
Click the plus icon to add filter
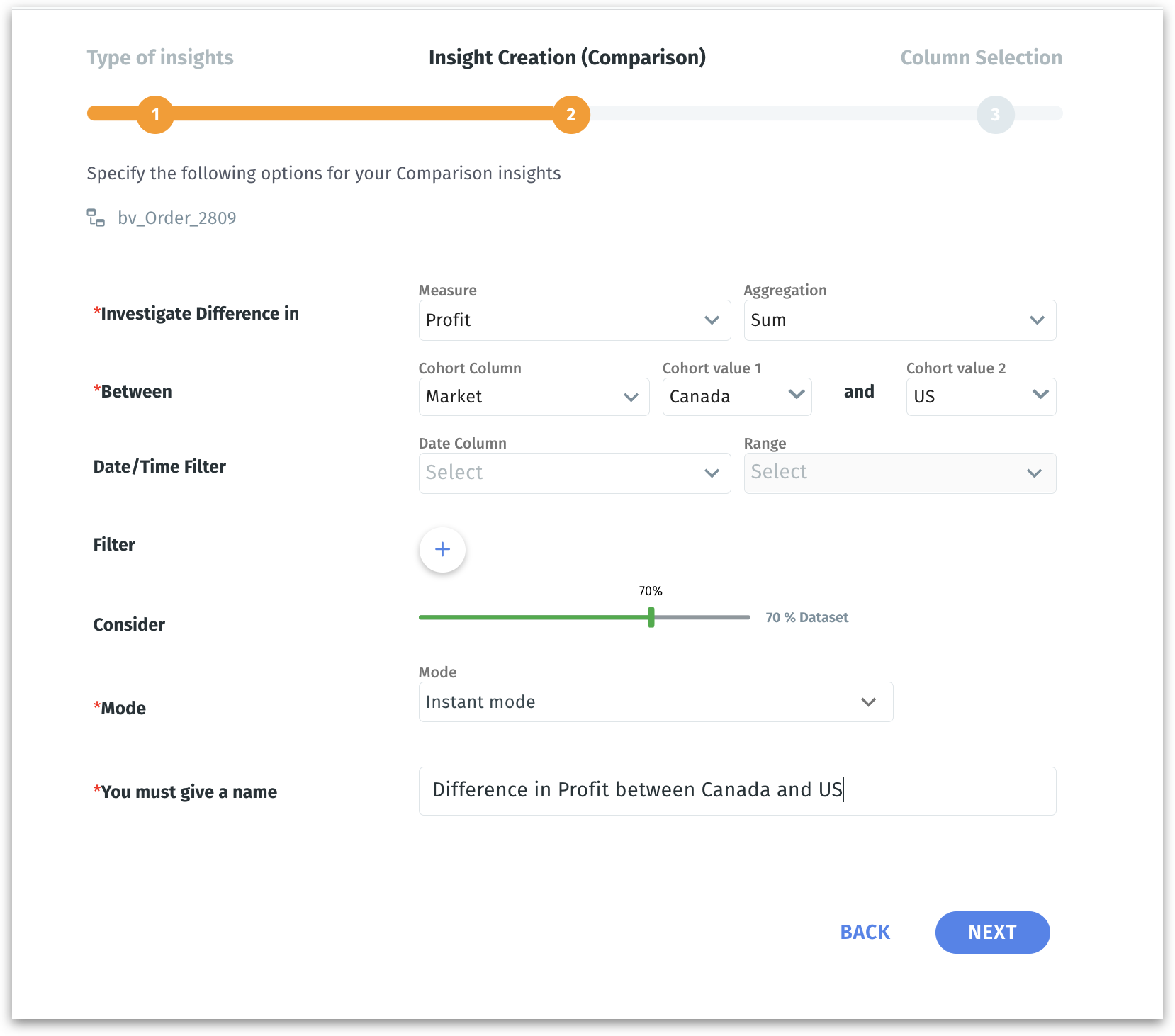click(x=442, y=549)
